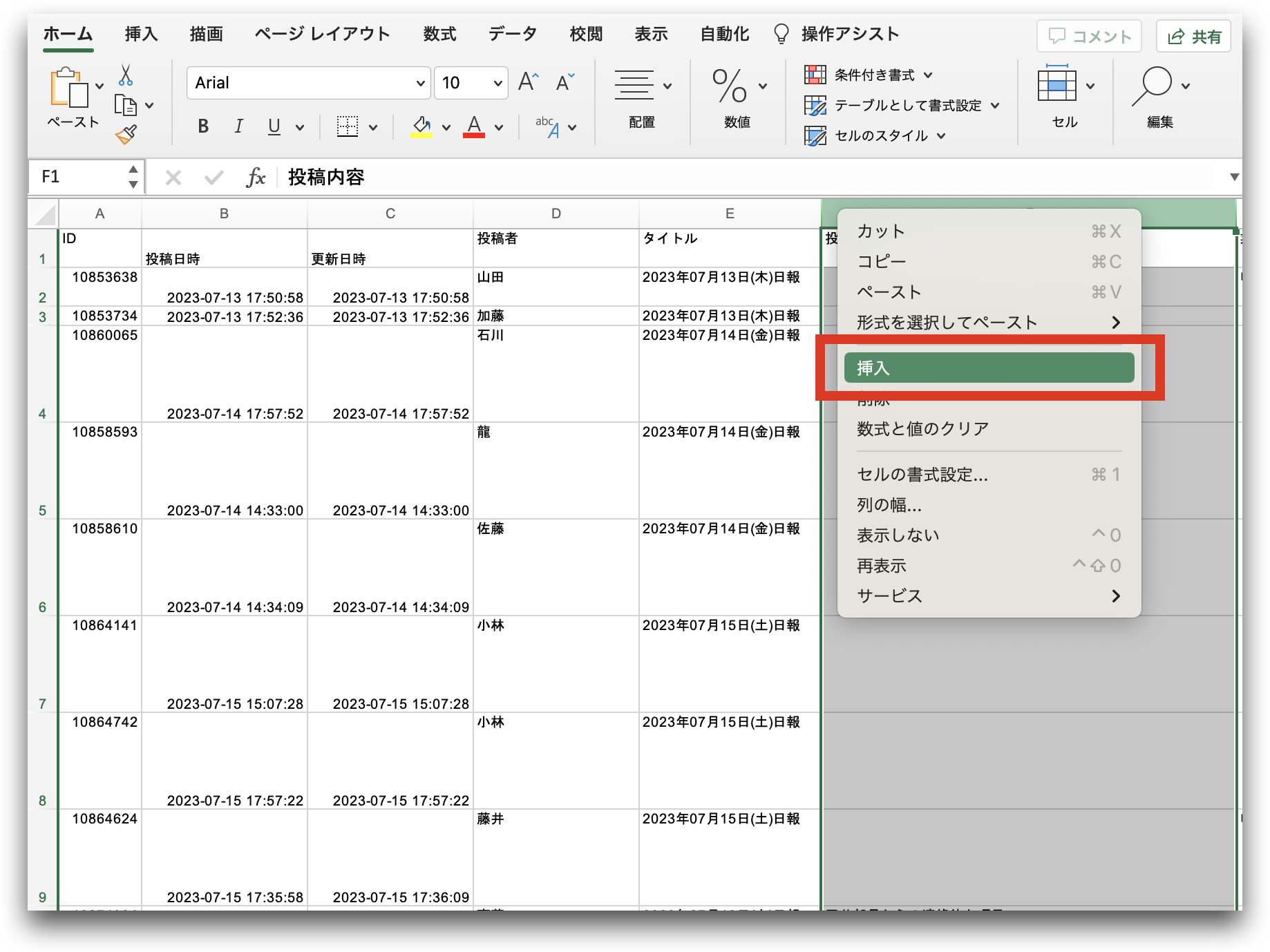Viewport: 1270px width, 952px height.
Task: Open the 表示 ribbon tab
Action: [651, 34]
